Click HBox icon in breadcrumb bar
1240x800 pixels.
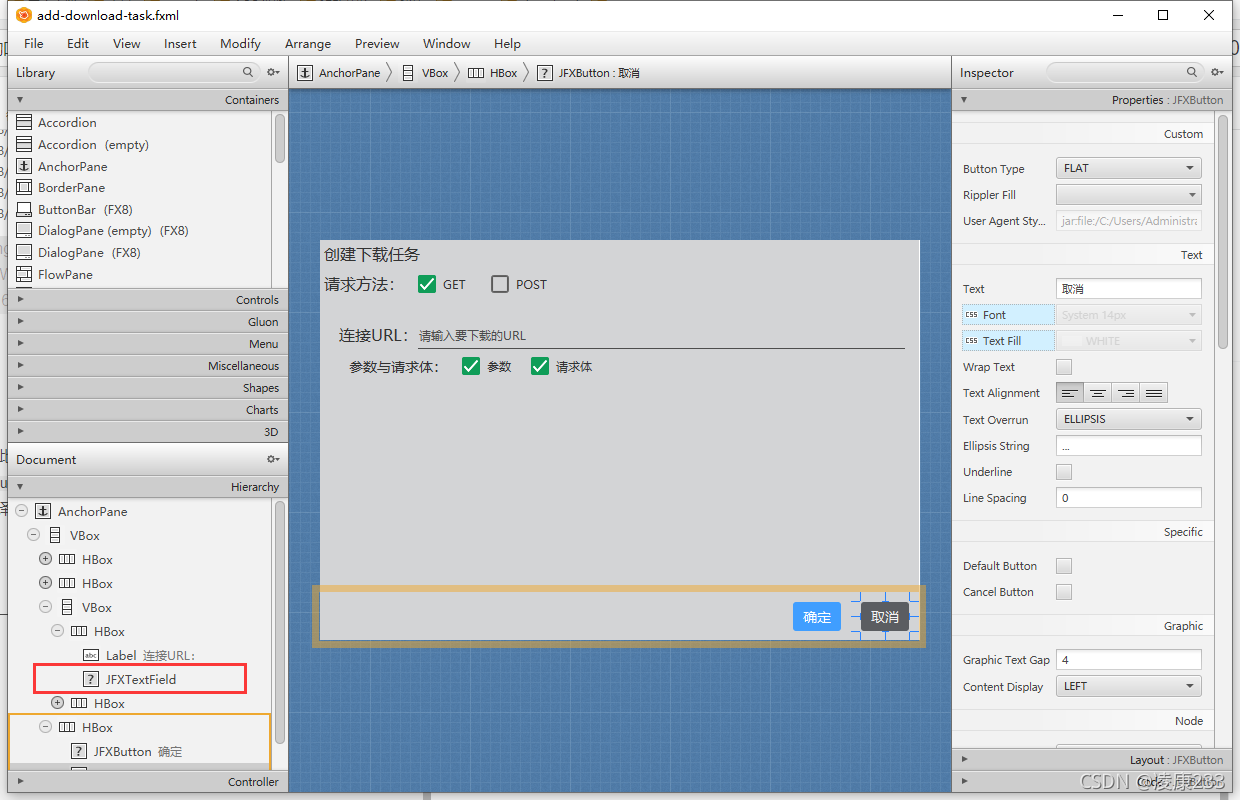(x=476, y=73)
